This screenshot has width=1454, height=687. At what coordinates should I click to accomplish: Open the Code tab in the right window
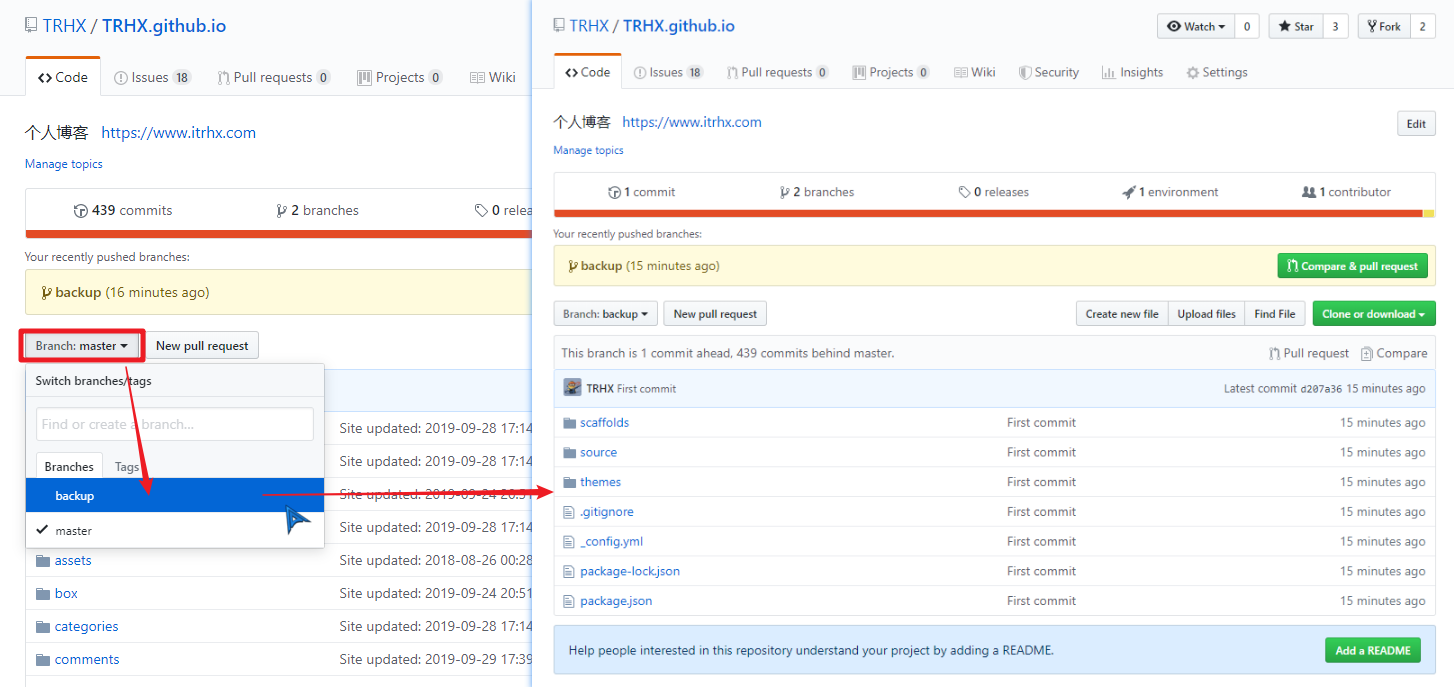coord(587,72)
